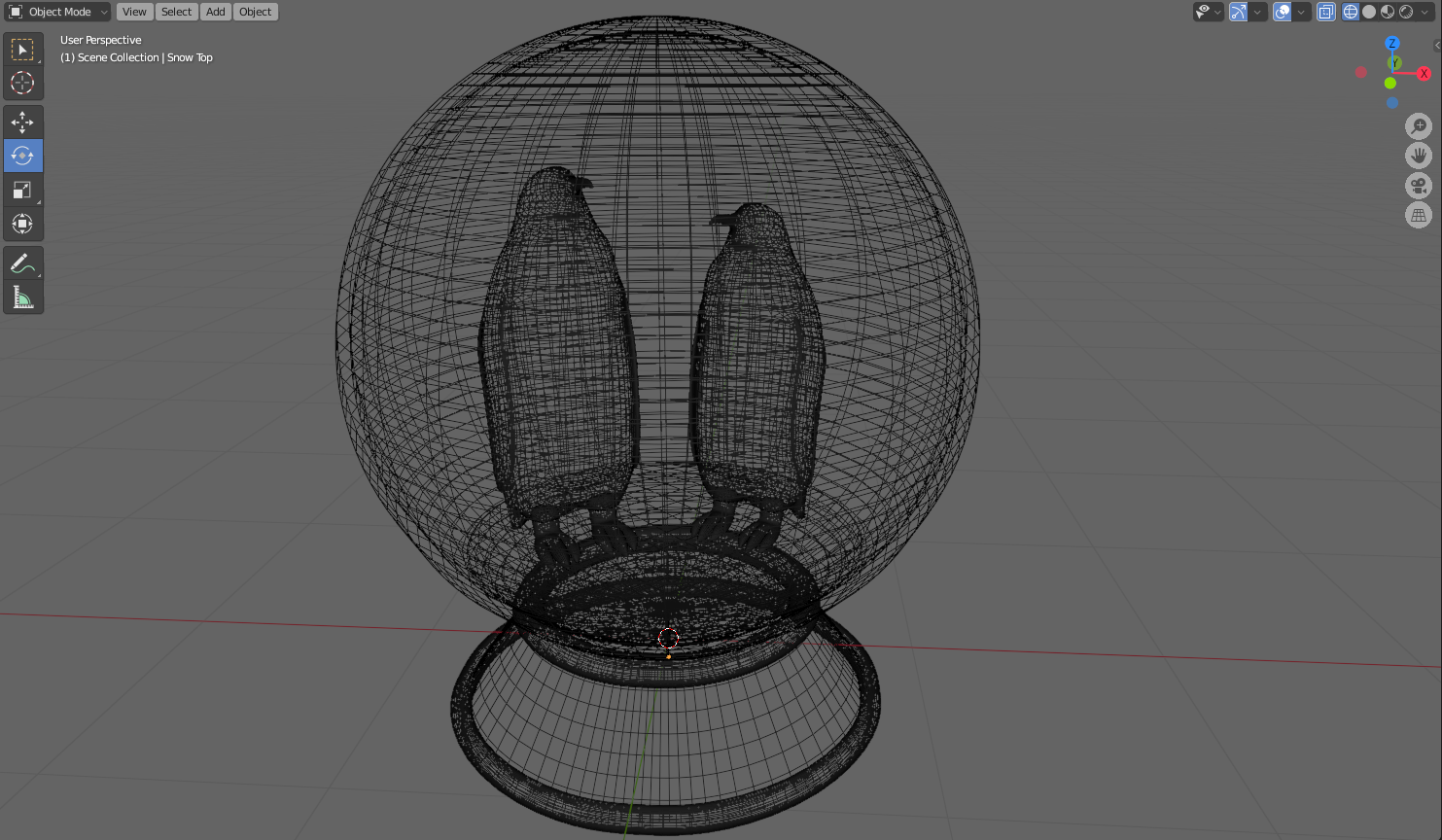Click the 'Scene Collection | Snow Top' text

click(x=145, y=57)
